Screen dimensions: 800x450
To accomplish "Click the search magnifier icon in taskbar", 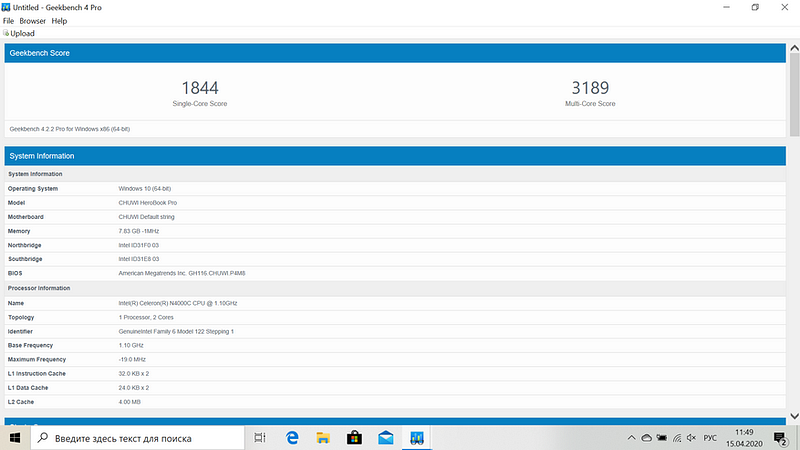I will (x=43, y=438).
